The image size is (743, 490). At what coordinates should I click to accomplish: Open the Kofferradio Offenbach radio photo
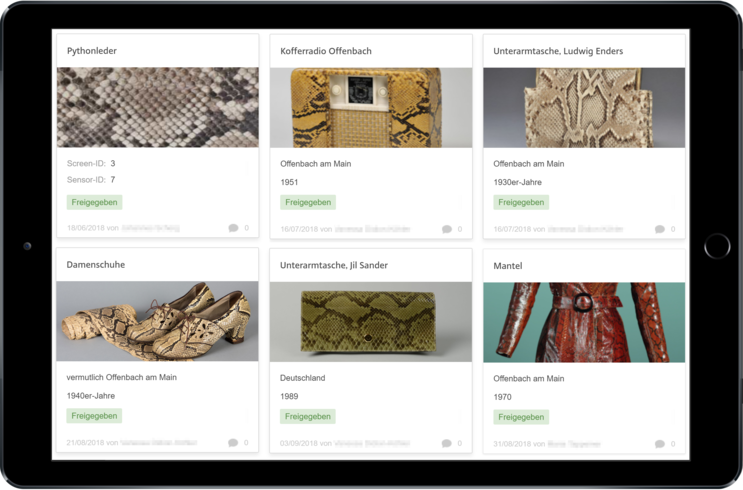pos(370,108)
